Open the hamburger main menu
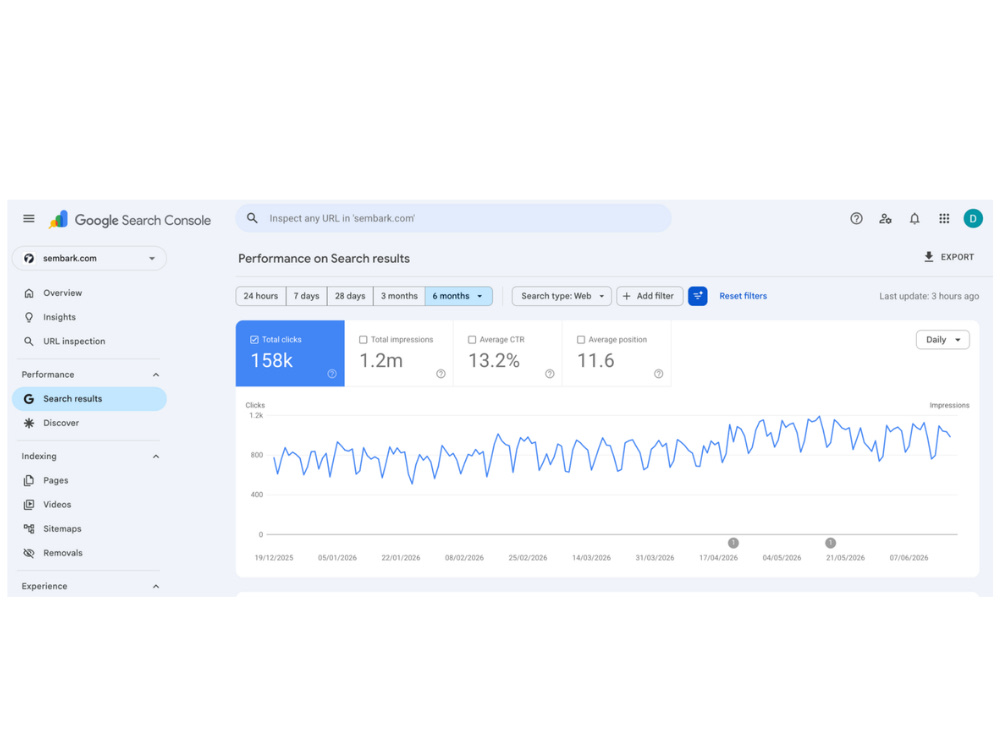 point(29,219)
